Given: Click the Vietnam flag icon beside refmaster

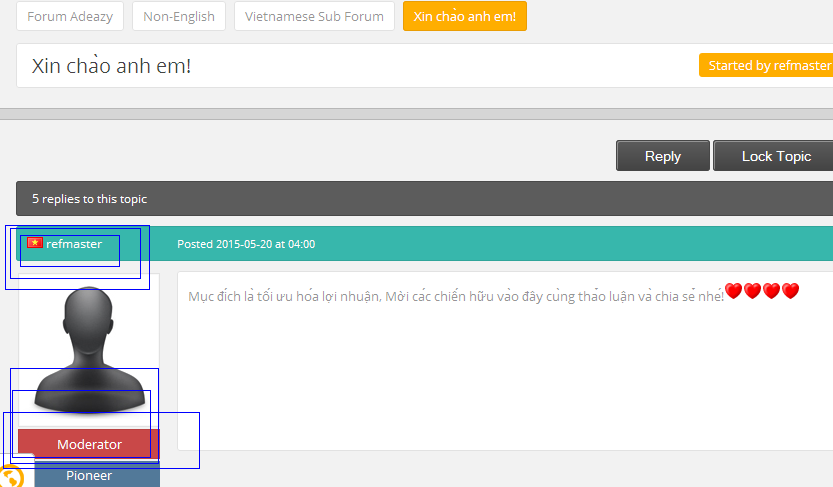Looking at the screenshot, I should coord(35,243).
